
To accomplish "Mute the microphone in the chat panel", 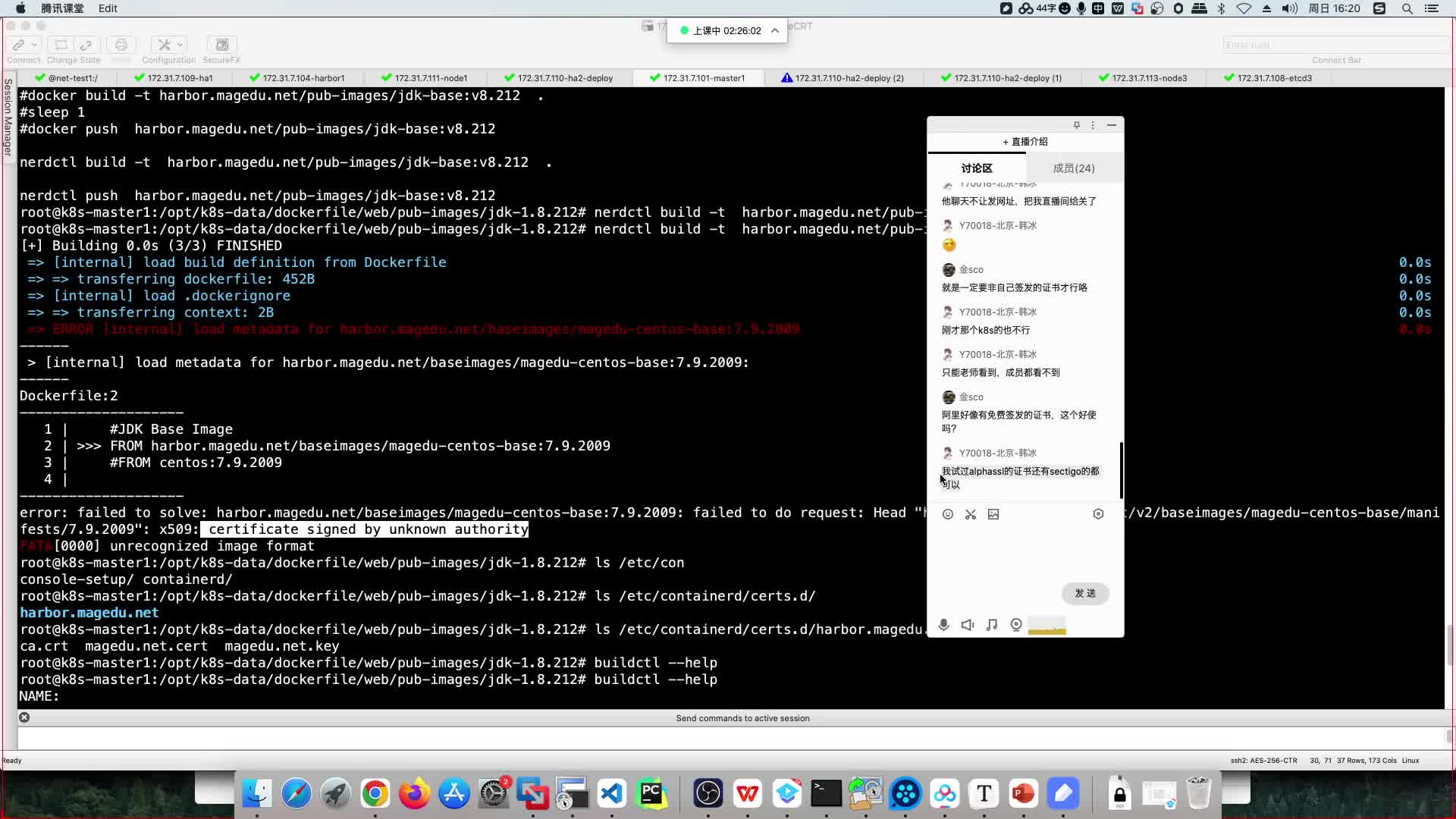I will click(943, 625).
